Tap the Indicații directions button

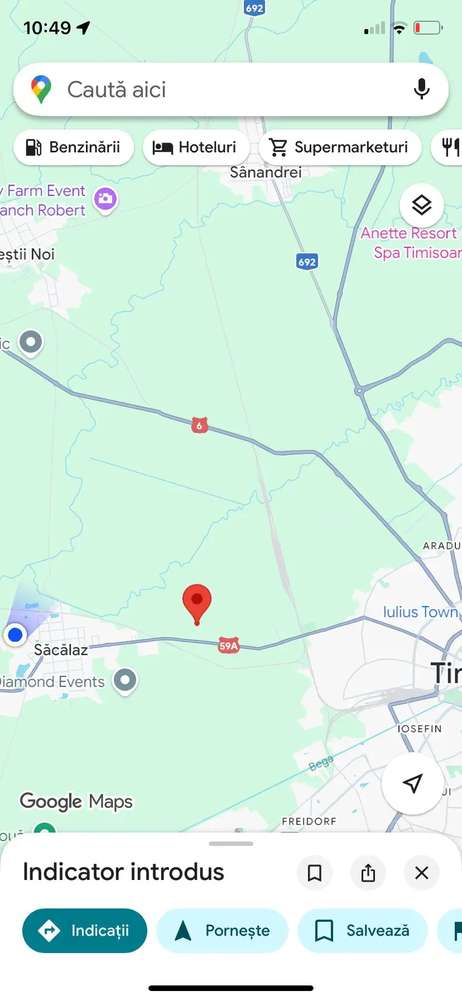click(85, 930)
